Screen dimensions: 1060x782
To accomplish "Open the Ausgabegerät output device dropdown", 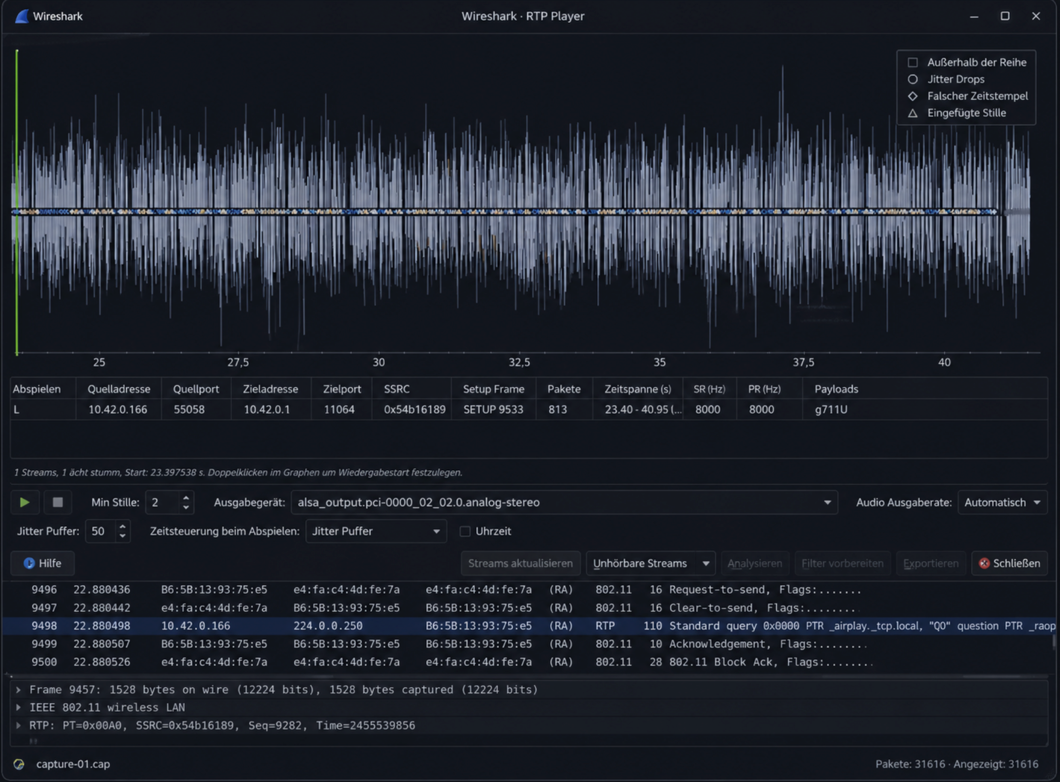I will click(x=564, y=502).
